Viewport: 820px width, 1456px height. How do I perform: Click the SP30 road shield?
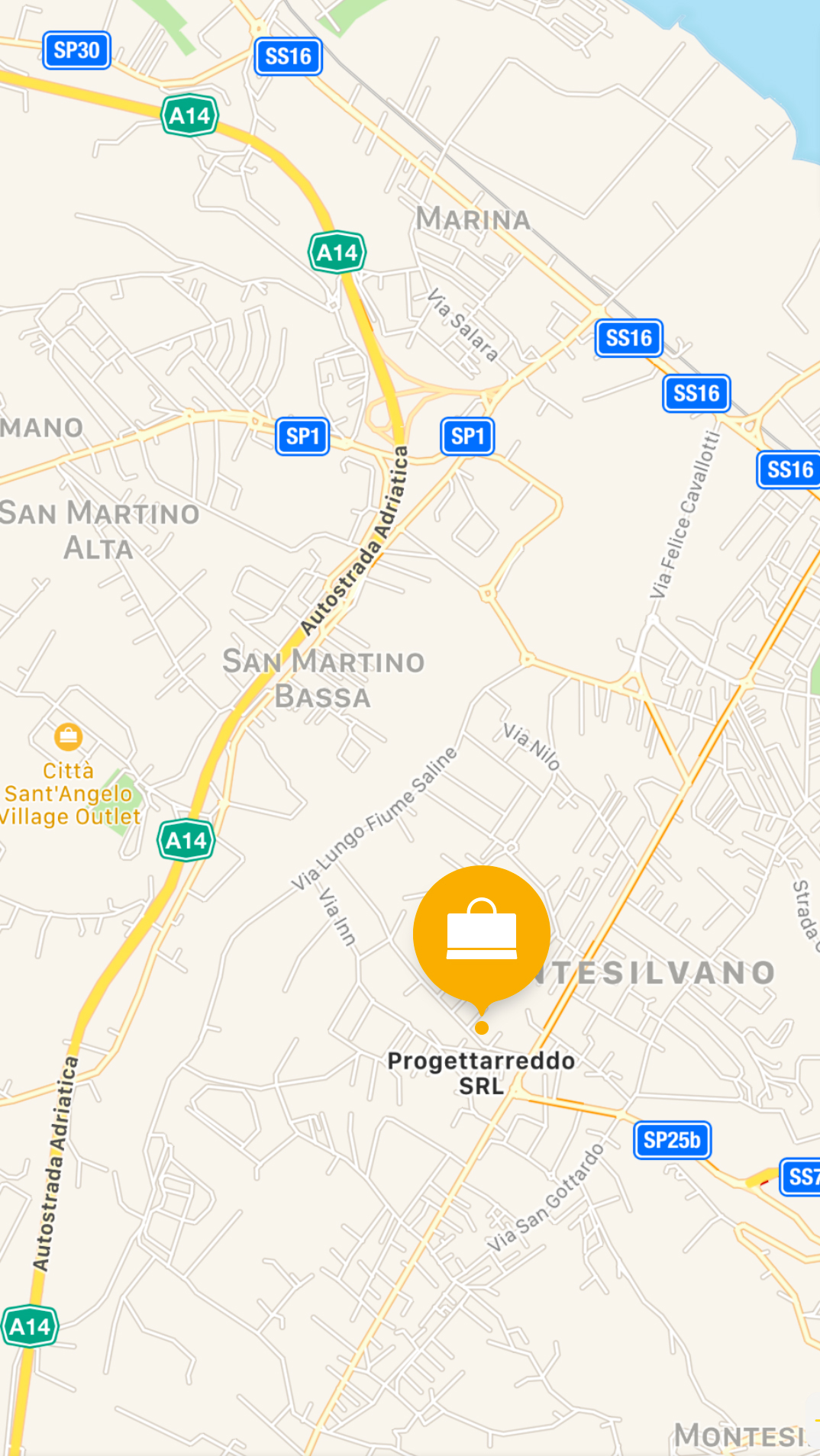76,50
